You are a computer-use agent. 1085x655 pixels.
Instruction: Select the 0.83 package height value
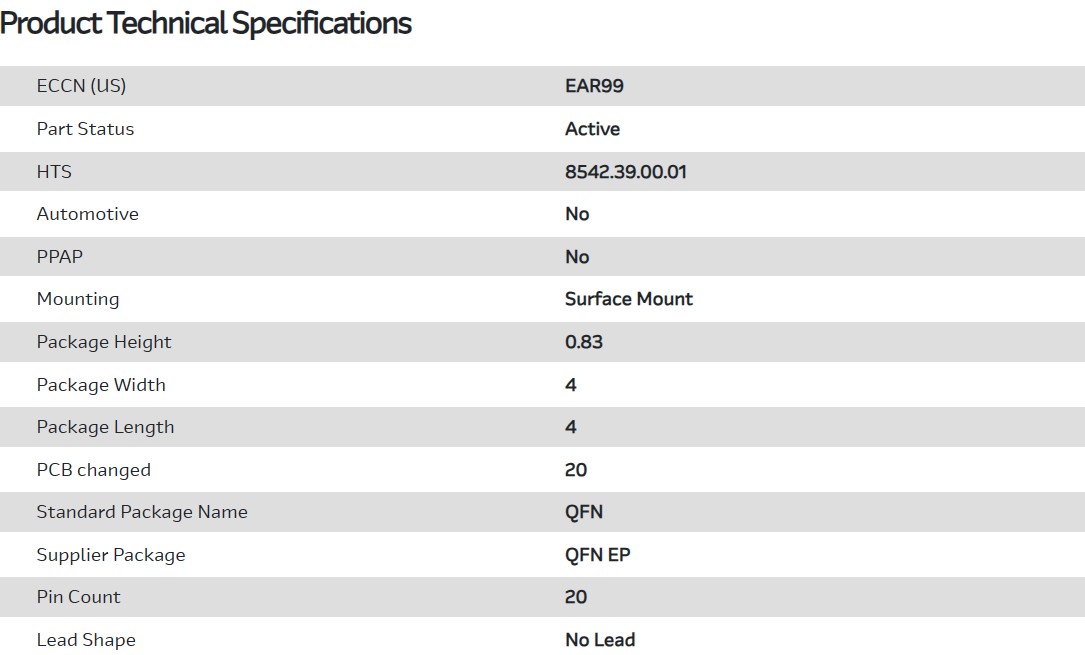click(584, 342)
